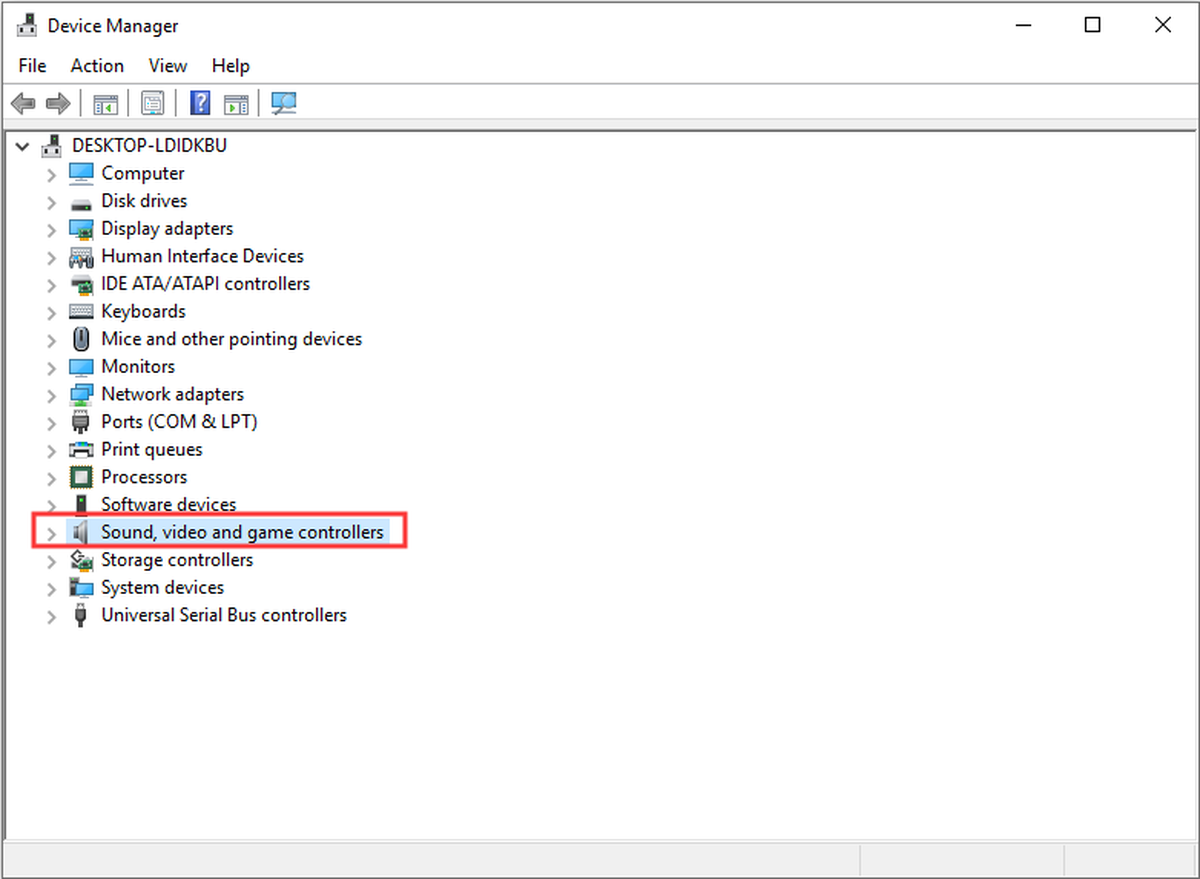Viewport: 1200px width, 879px height.
Task: Minimize the Device Manager window
Action: click(1023, 26)
